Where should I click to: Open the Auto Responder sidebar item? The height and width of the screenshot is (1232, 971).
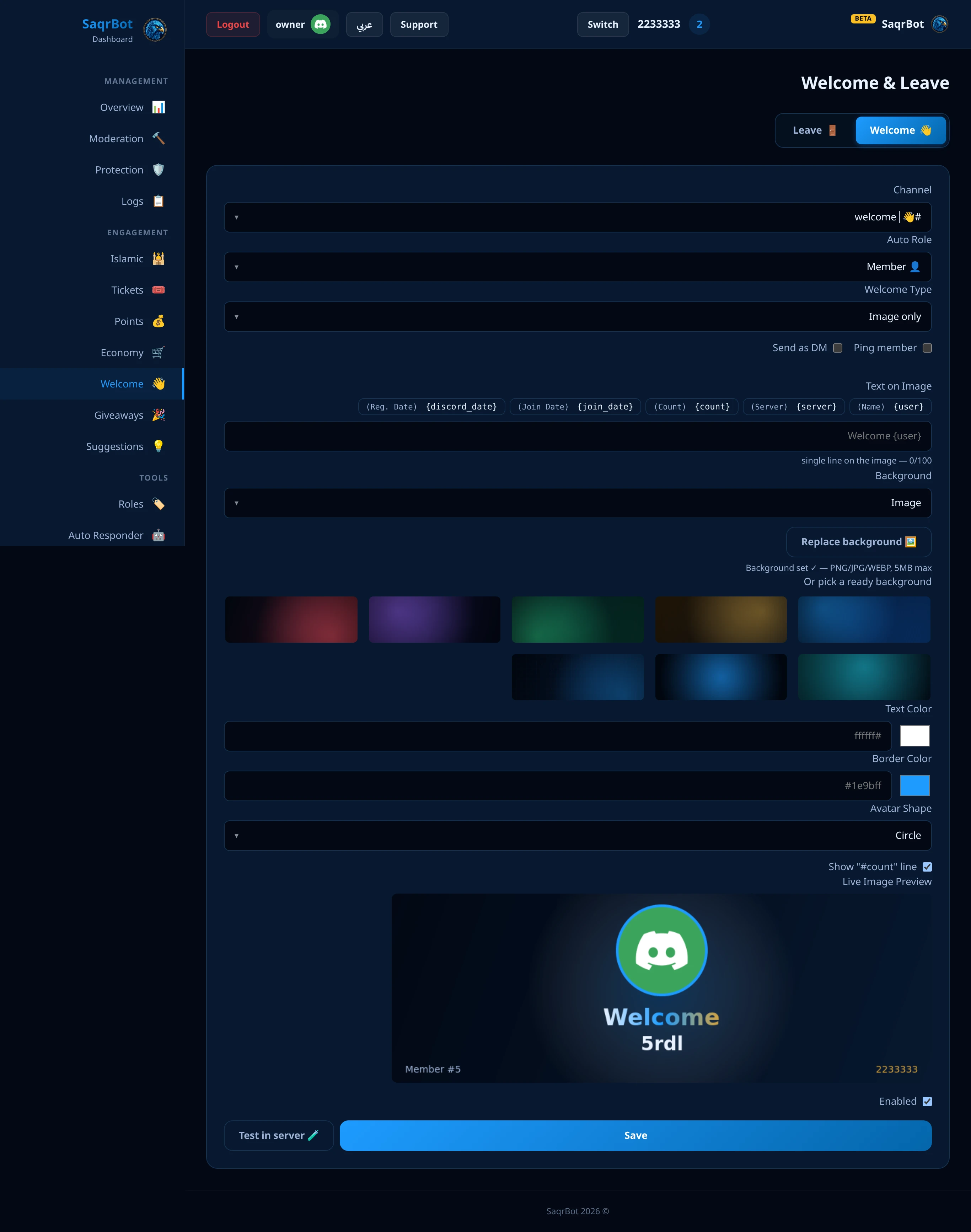[x=92, y=536]
